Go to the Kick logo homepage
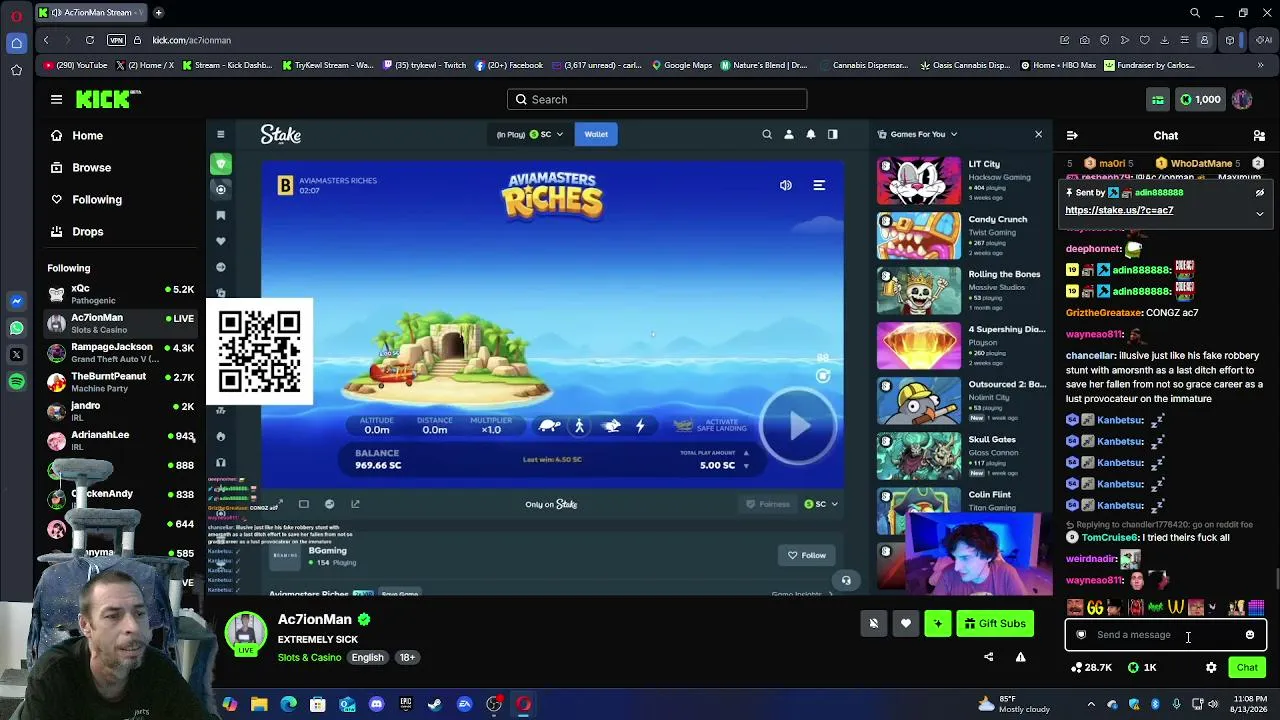Screen dimensions: 1280x720 tap(108, 99)
